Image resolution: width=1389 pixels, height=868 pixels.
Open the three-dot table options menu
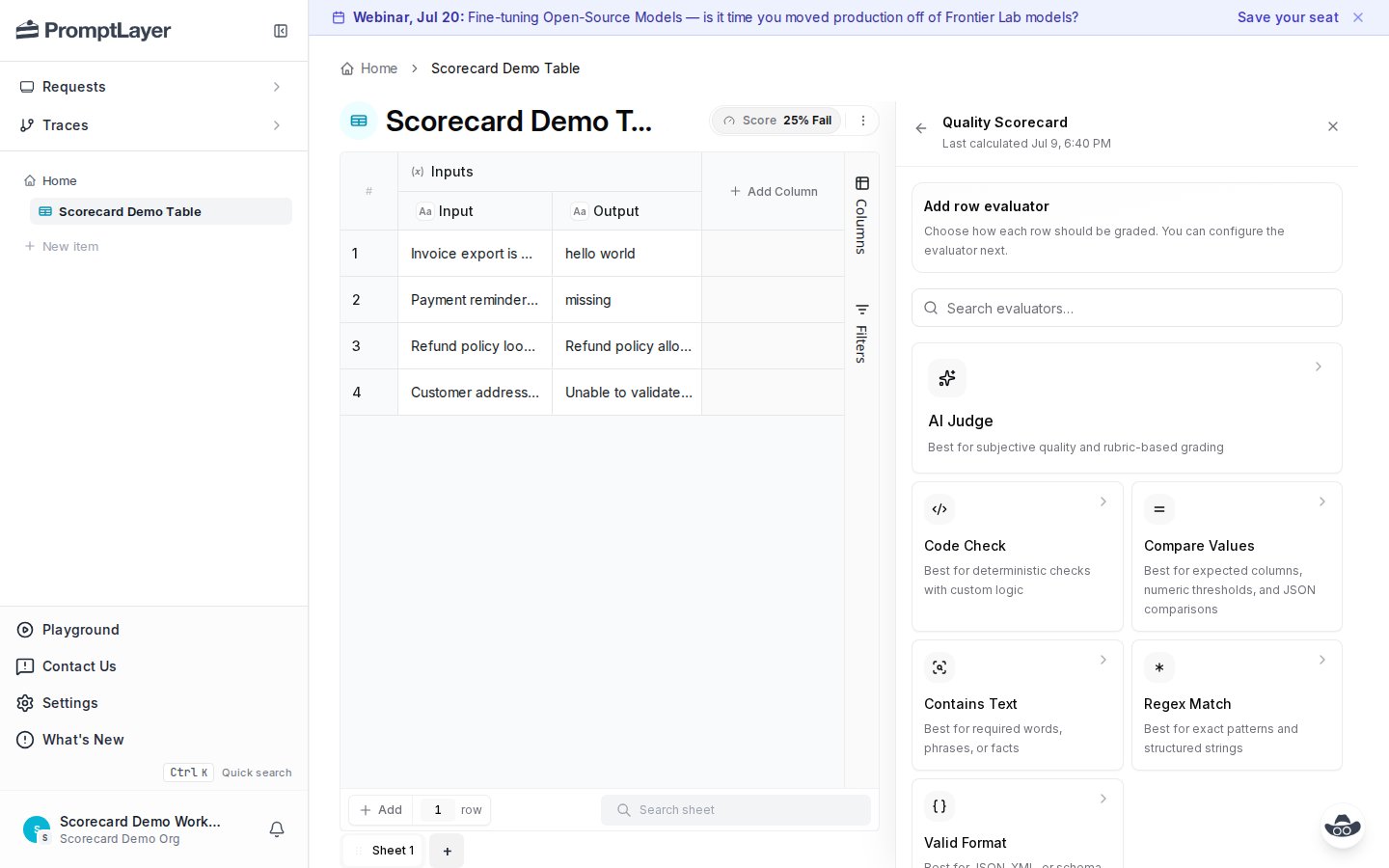point(863,121)
